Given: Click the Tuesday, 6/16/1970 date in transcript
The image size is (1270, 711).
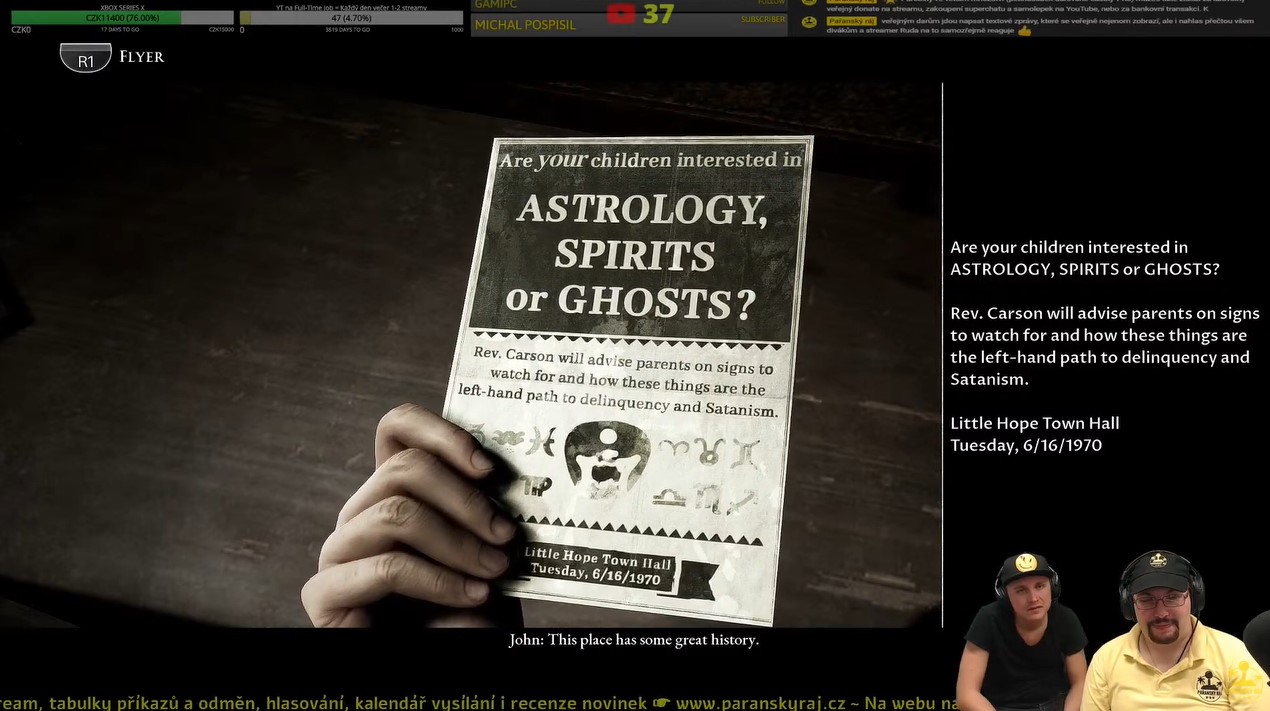Looking at the screenshot, I should (1026, 445).
